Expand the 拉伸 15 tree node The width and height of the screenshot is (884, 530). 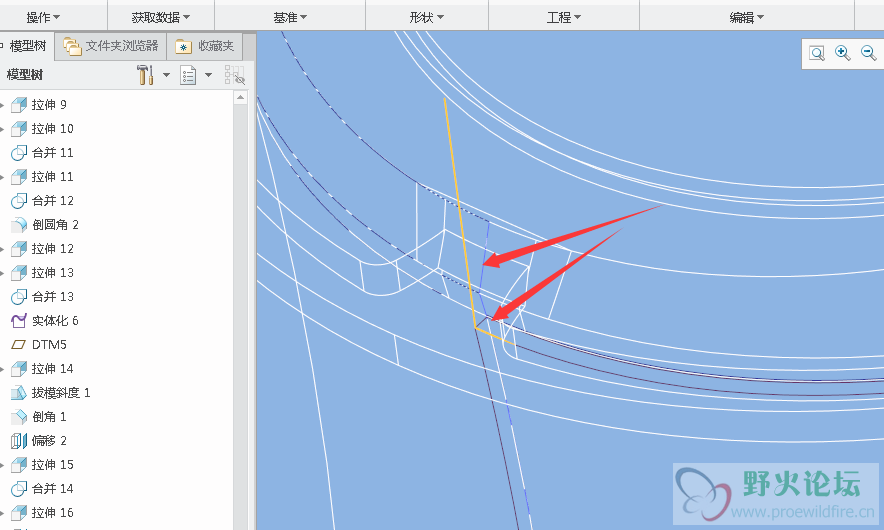(2, 465)
